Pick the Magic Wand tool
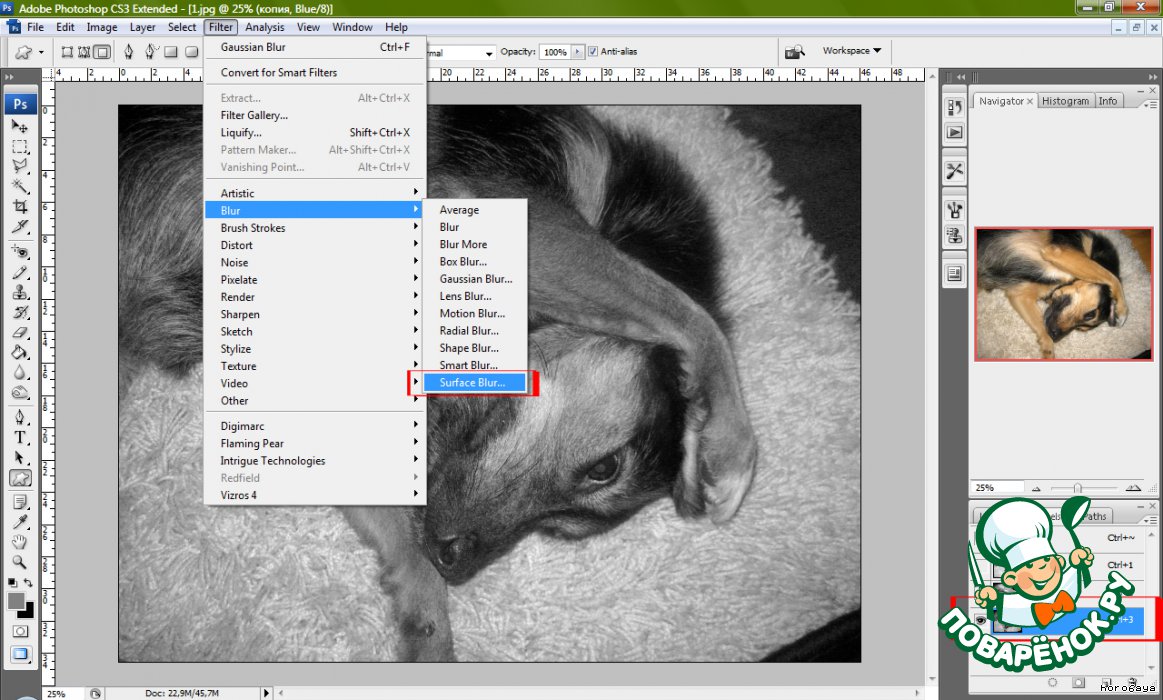 point(19,186)
